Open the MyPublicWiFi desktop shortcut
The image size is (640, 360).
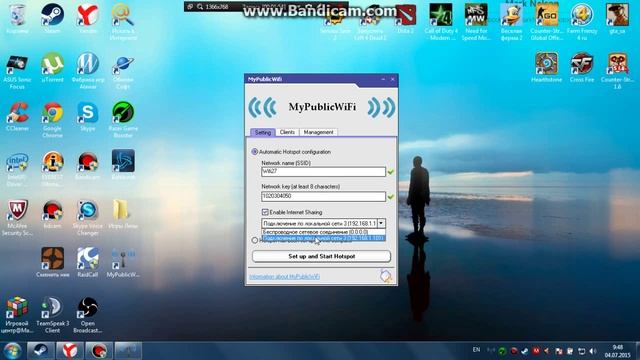(x=123, y=262)
